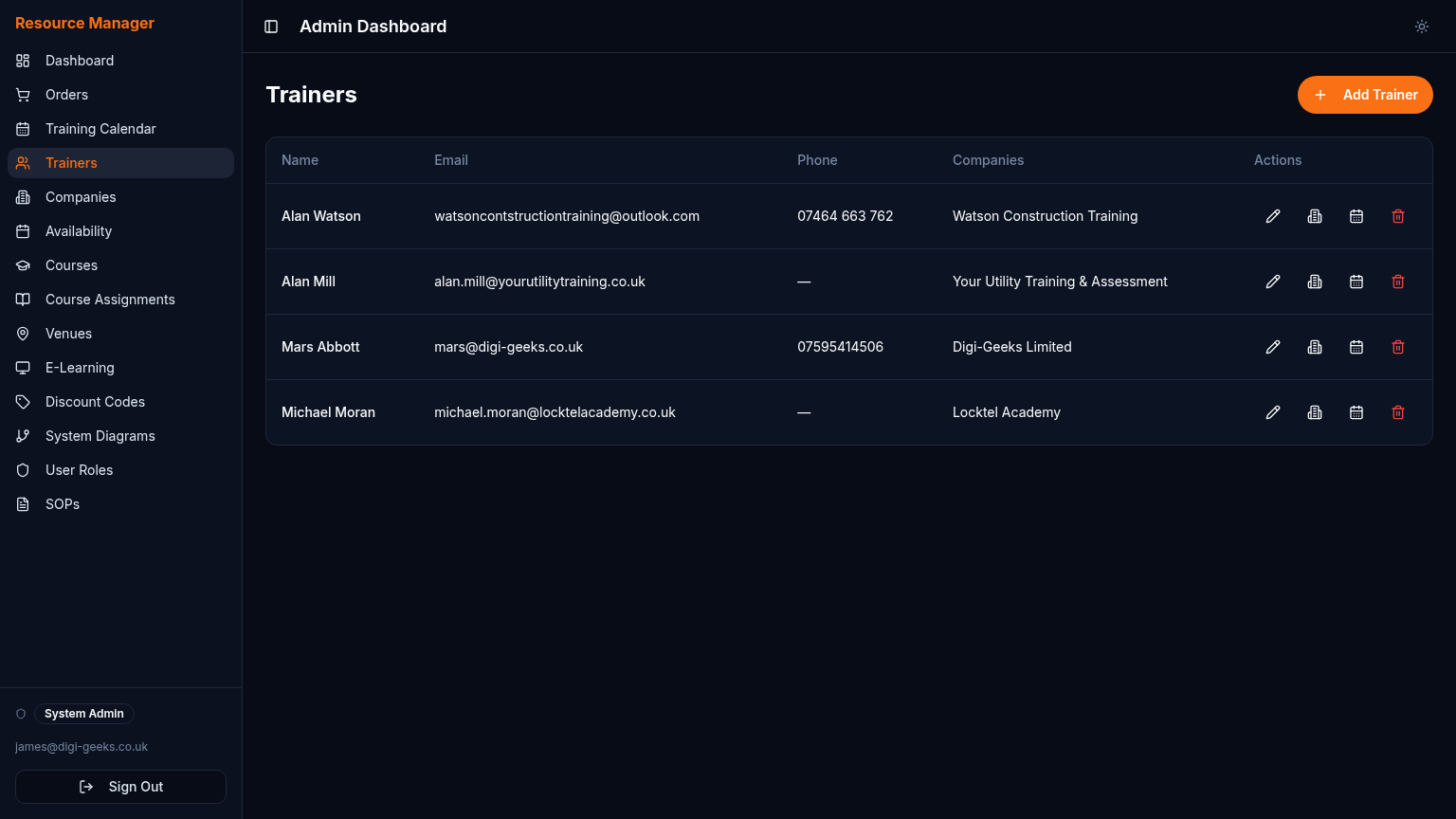Screen dimensions: 1456x819
Task: Open the Orders page
Action: pyautogui.click(x=120, y=95)
